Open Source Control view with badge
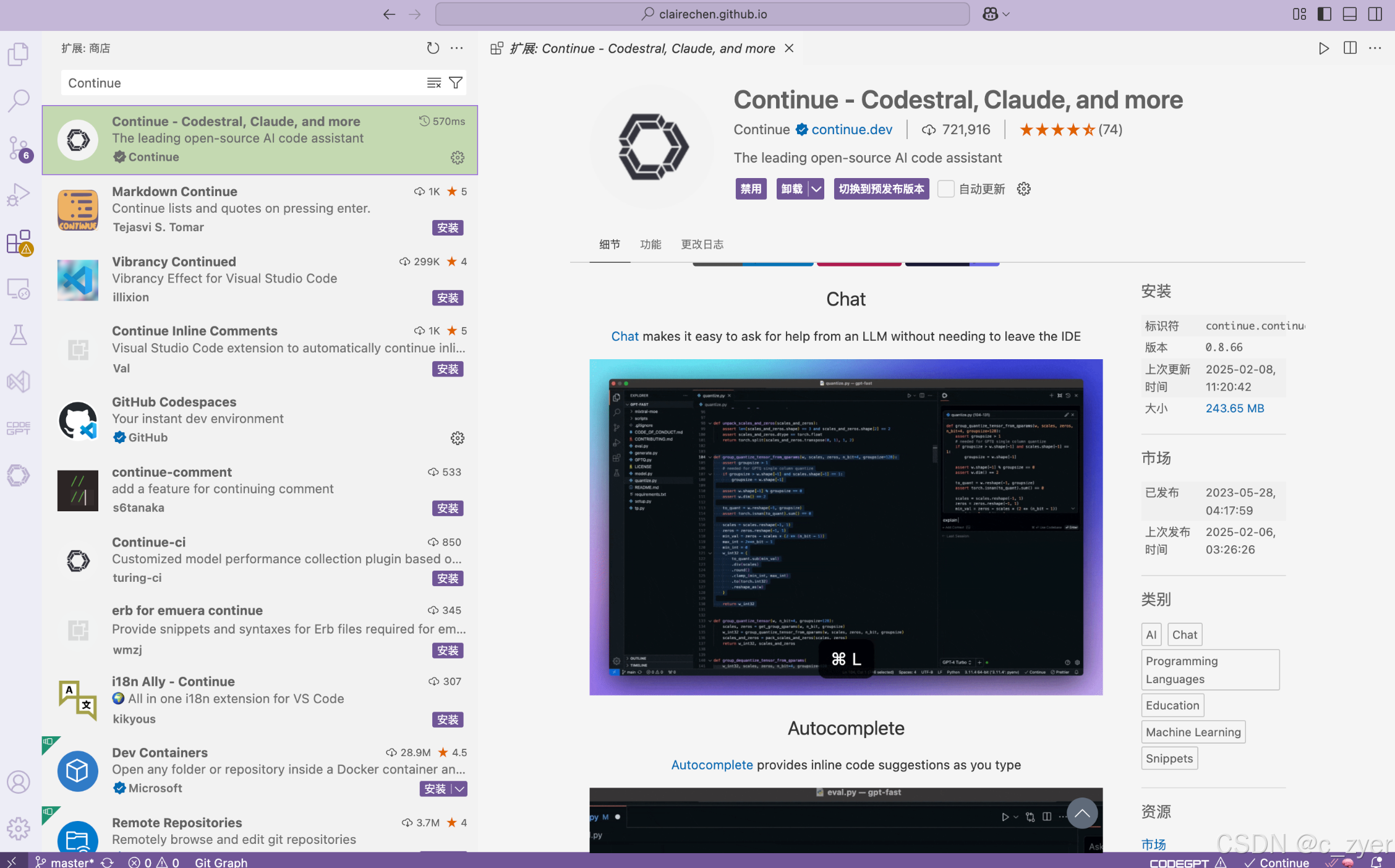 [x=19, y=148]
